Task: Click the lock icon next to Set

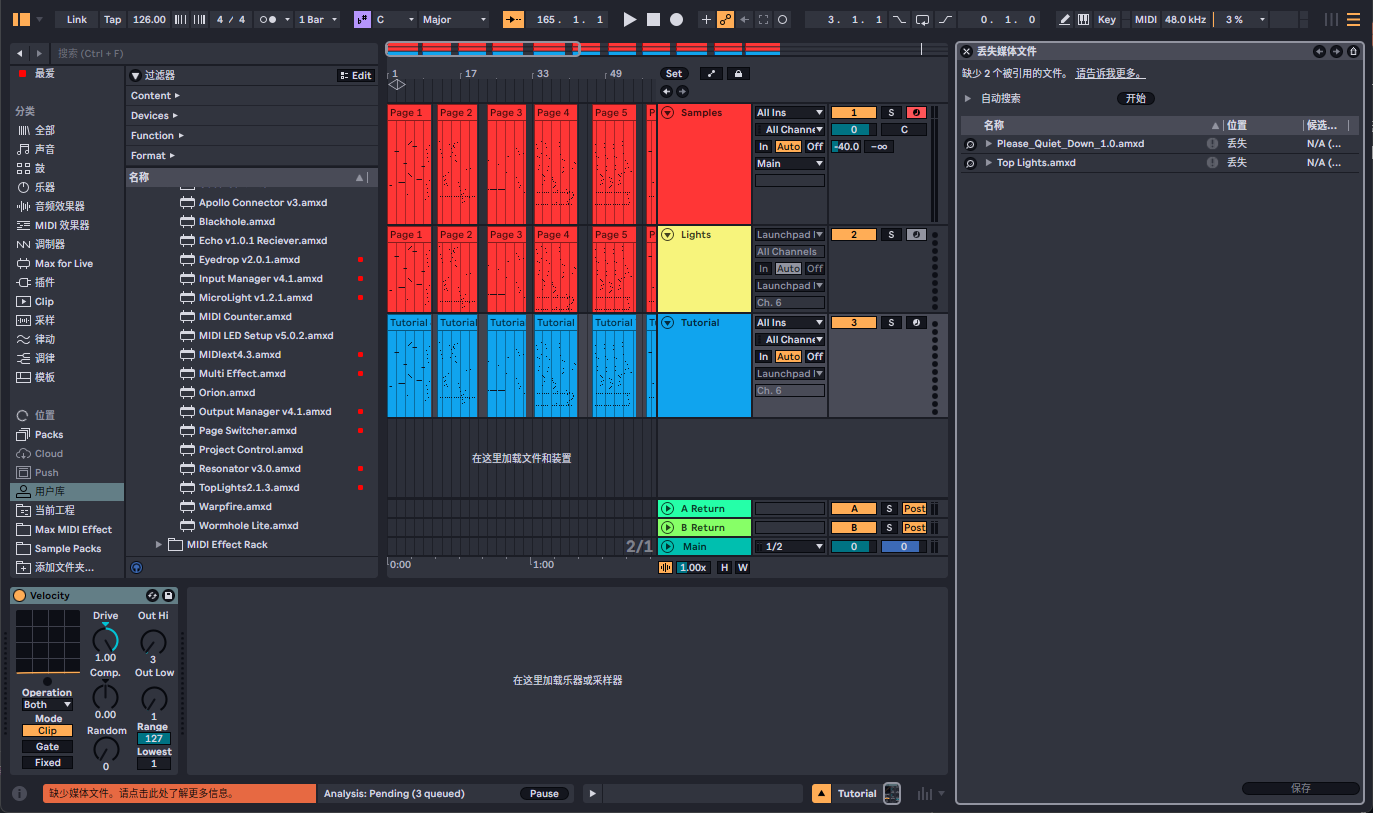Action: [x=738, y=74]
